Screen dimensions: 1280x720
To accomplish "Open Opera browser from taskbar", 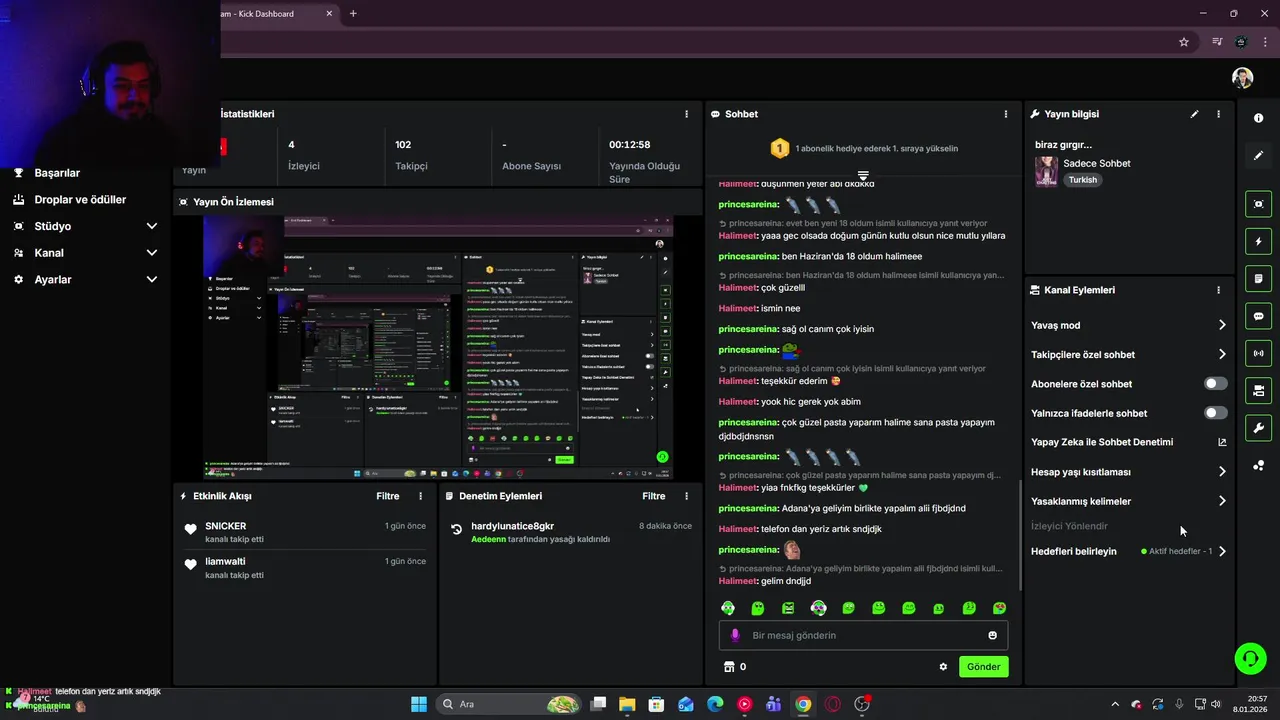I will 833,704.
